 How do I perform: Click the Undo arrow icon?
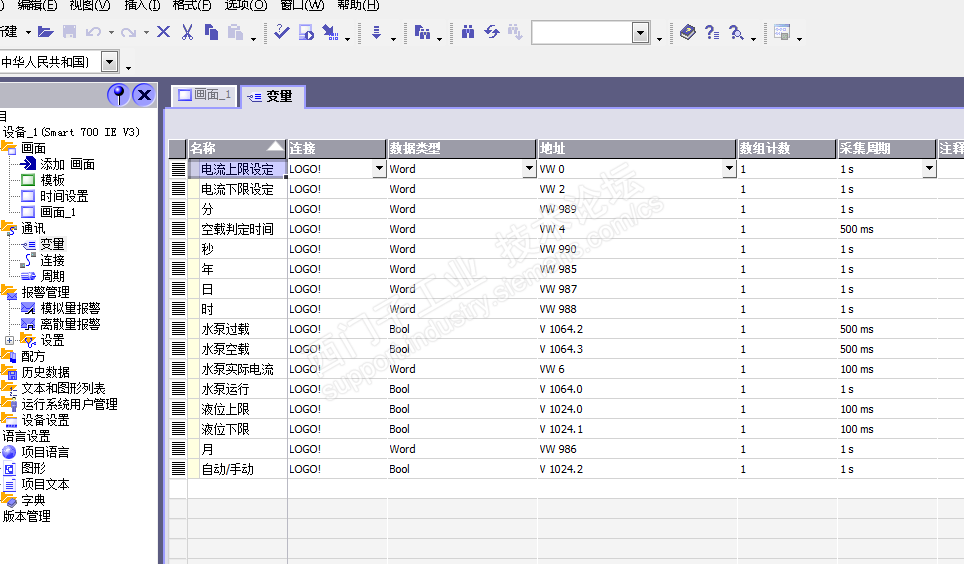93,32
